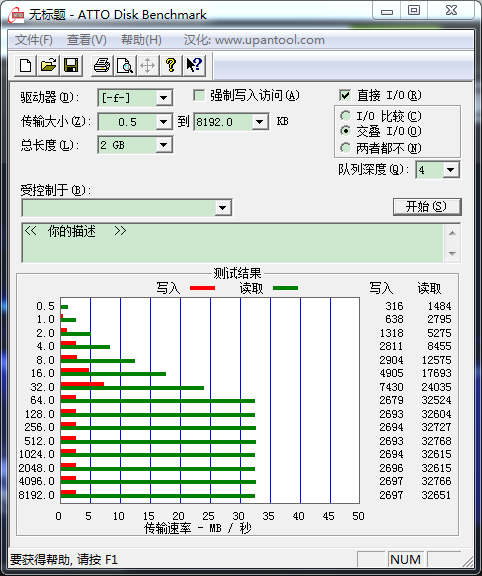
Task: Select the 两者都不 radio button
Action: click(345, 148)
